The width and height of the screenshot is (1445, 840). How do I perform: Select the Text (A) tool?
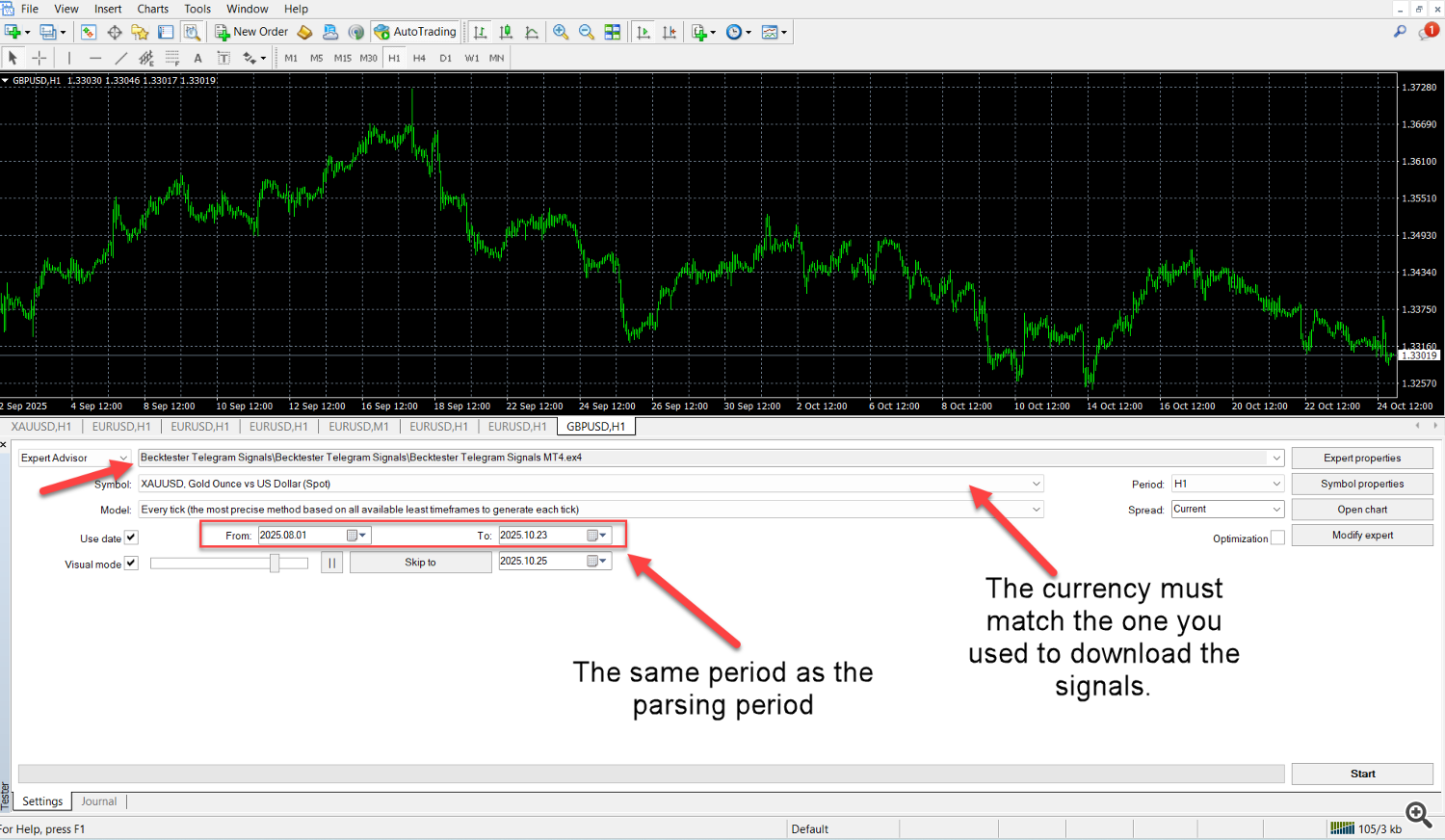(197, 58)
